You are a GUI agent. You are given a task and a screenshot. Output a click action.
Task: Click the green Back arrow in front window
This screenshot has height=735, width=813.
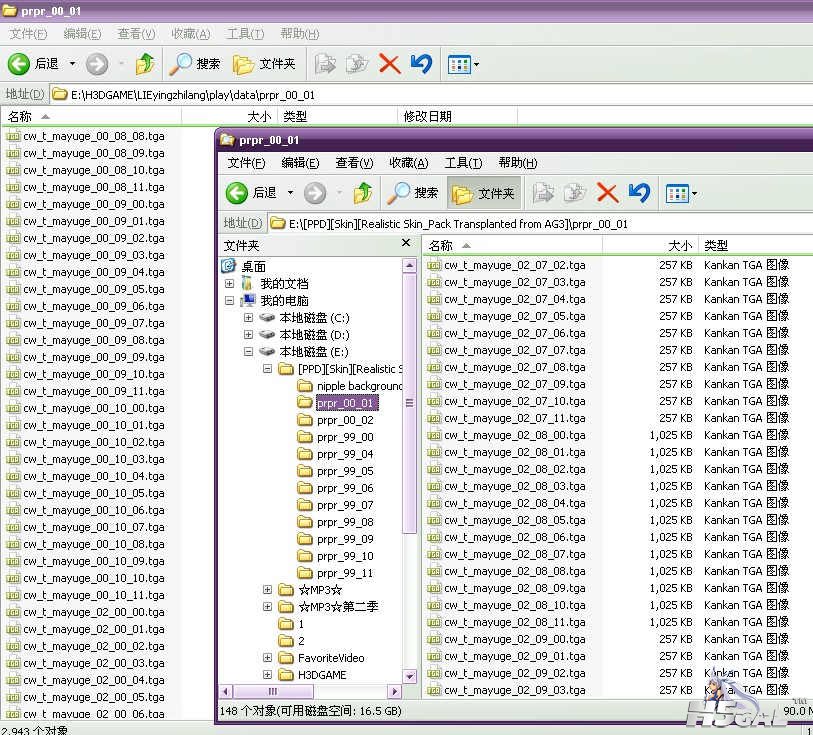237,193
